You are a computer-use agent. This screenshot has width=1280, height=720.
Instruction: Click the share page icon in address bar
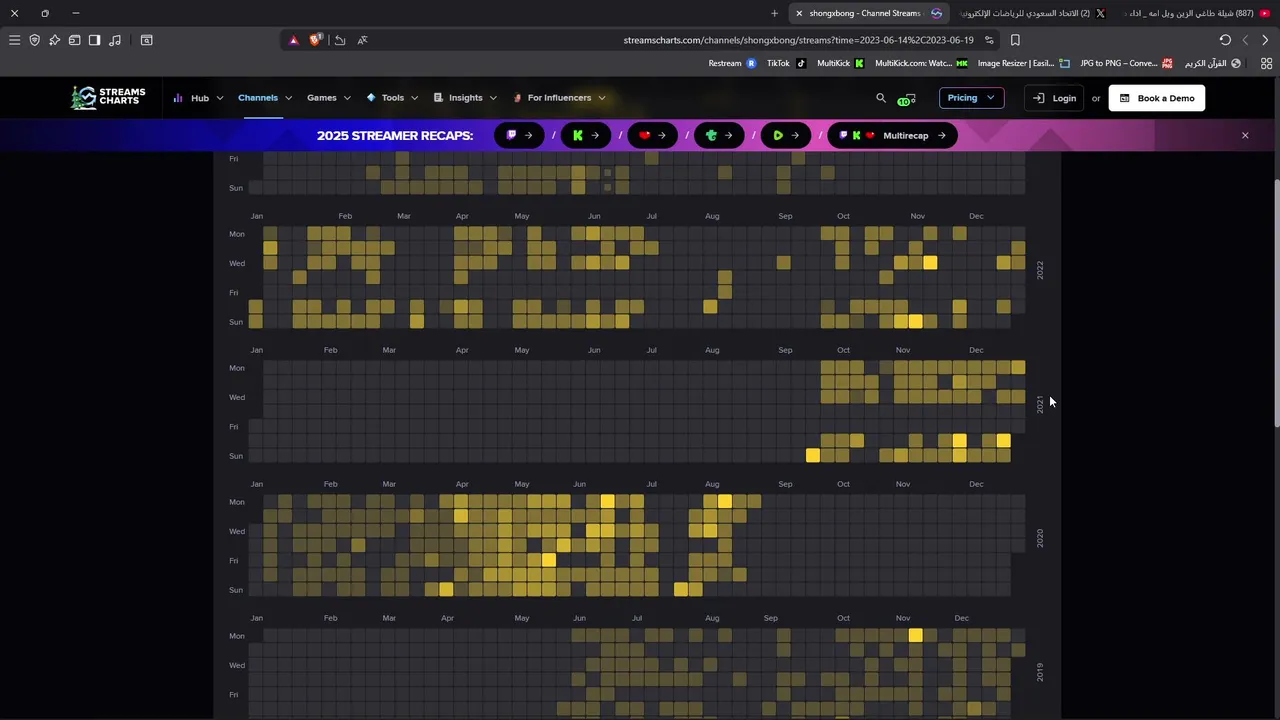tap(340, 40)
